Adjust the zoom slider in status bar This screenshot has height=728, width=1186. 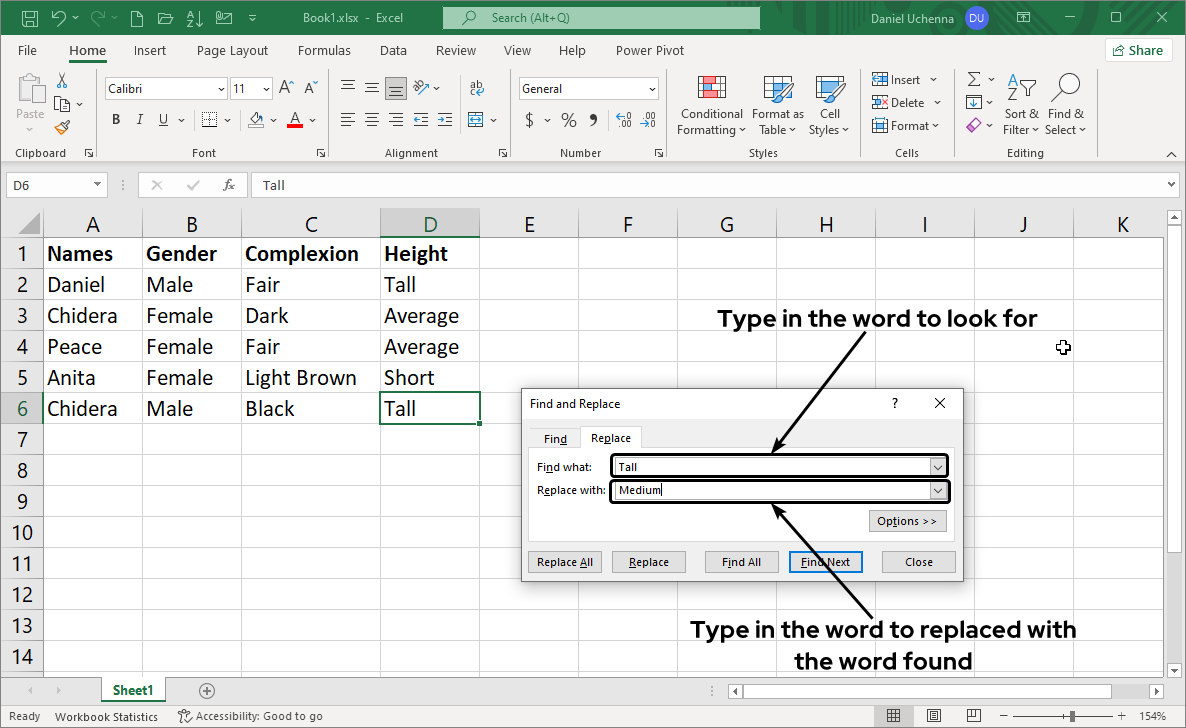(1072, 716)
